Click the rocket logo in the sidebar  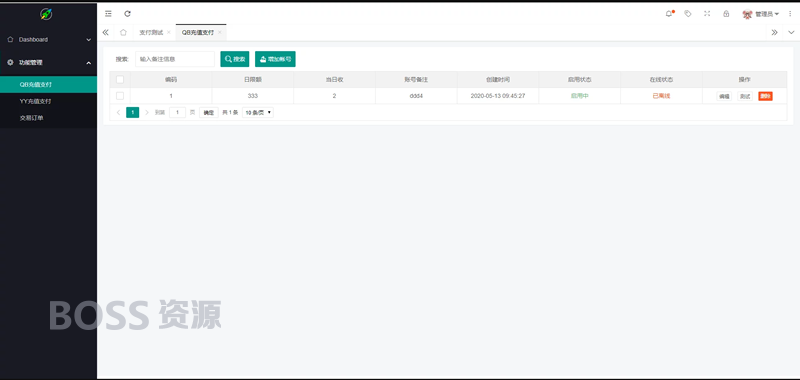tap(46, 14)
